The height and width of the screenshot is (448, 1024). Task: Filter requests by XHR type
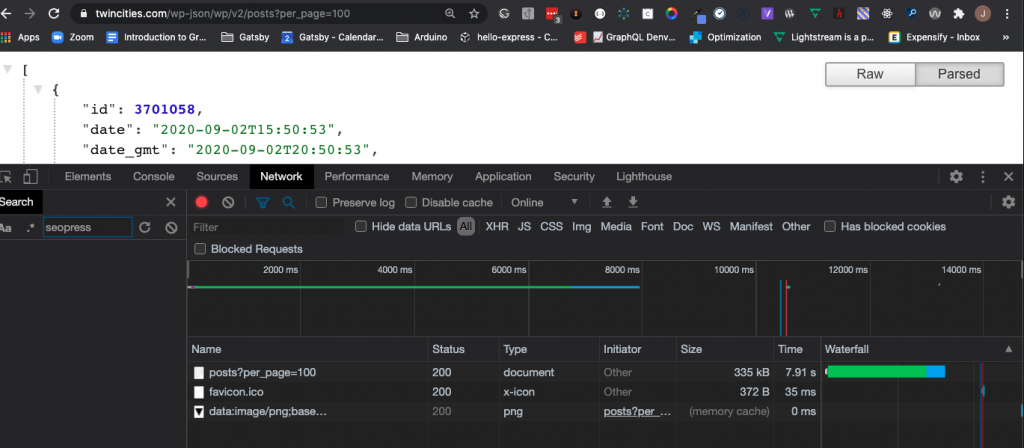497,227
